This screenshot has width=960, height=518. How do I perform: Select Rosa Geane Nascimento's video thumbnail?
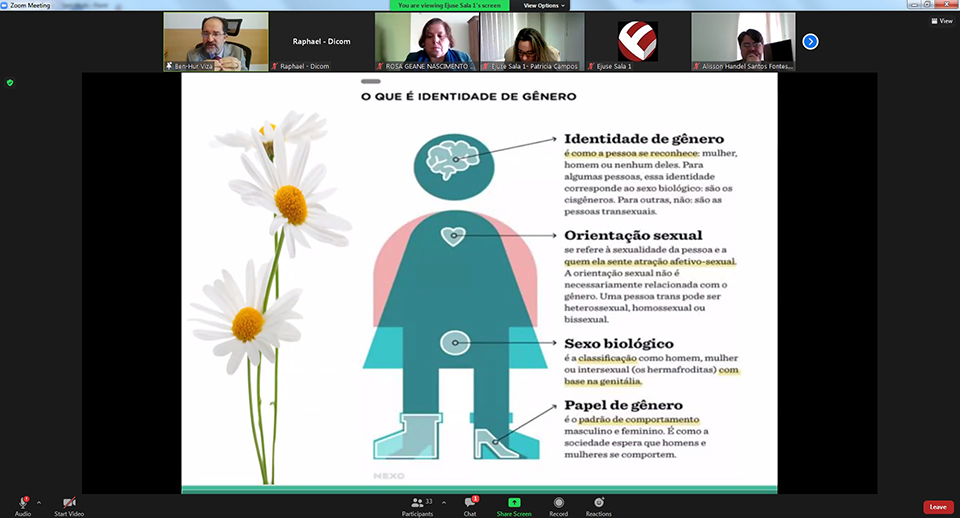click(426, 41)
